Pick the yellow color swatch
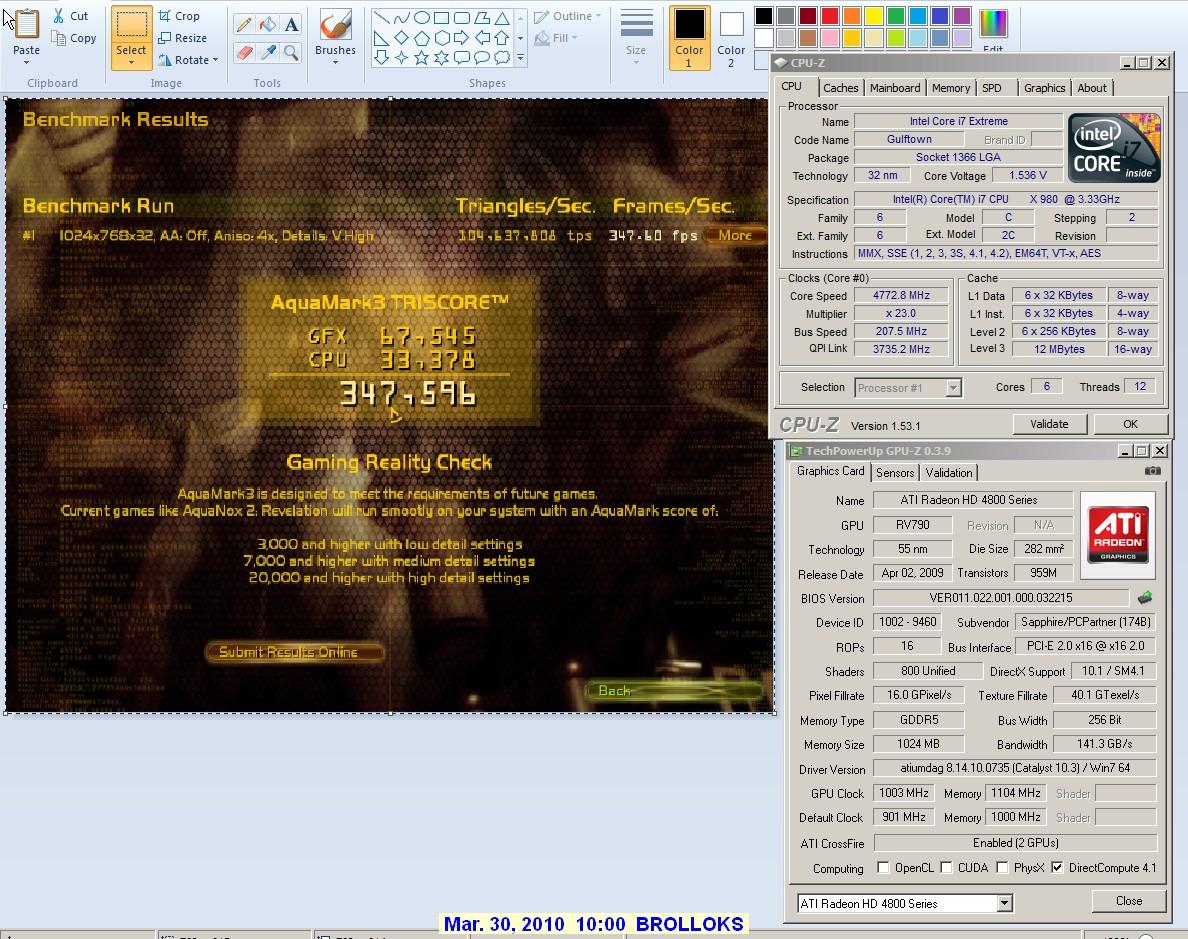1188x939 pixels. pos(874,16)
